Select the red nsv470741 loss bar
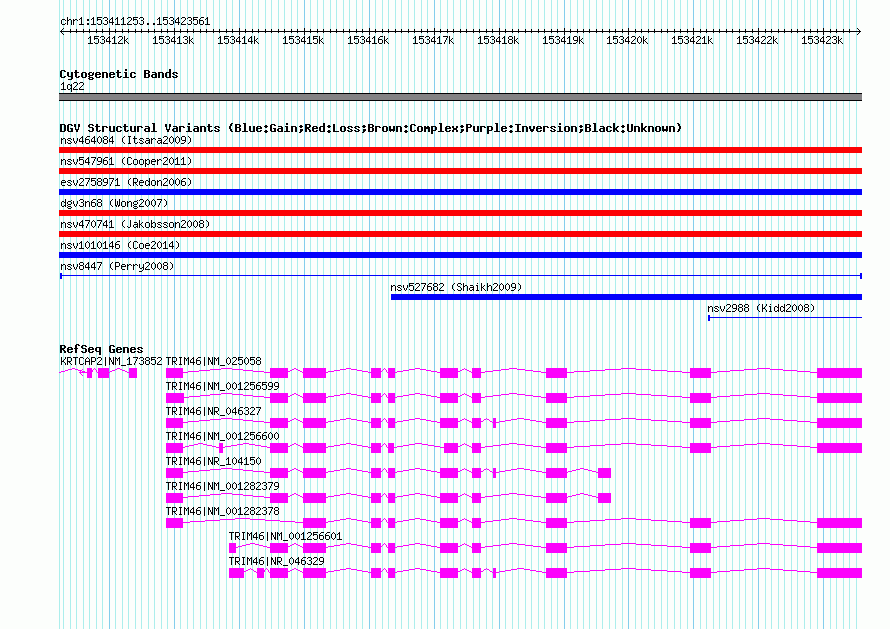The width and height of the screenshot is (890, 629). (x=460, y=234)
